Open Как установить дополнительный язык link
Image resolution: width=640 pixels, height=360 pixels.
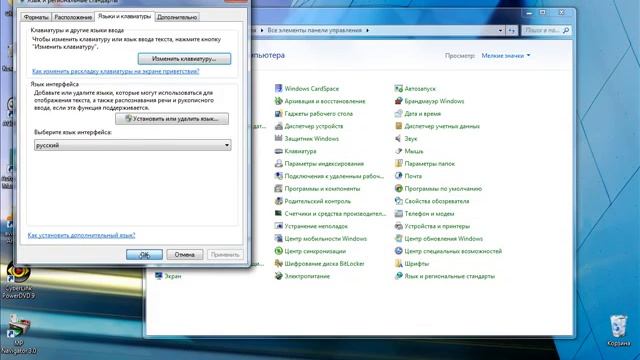pos(81,236)
